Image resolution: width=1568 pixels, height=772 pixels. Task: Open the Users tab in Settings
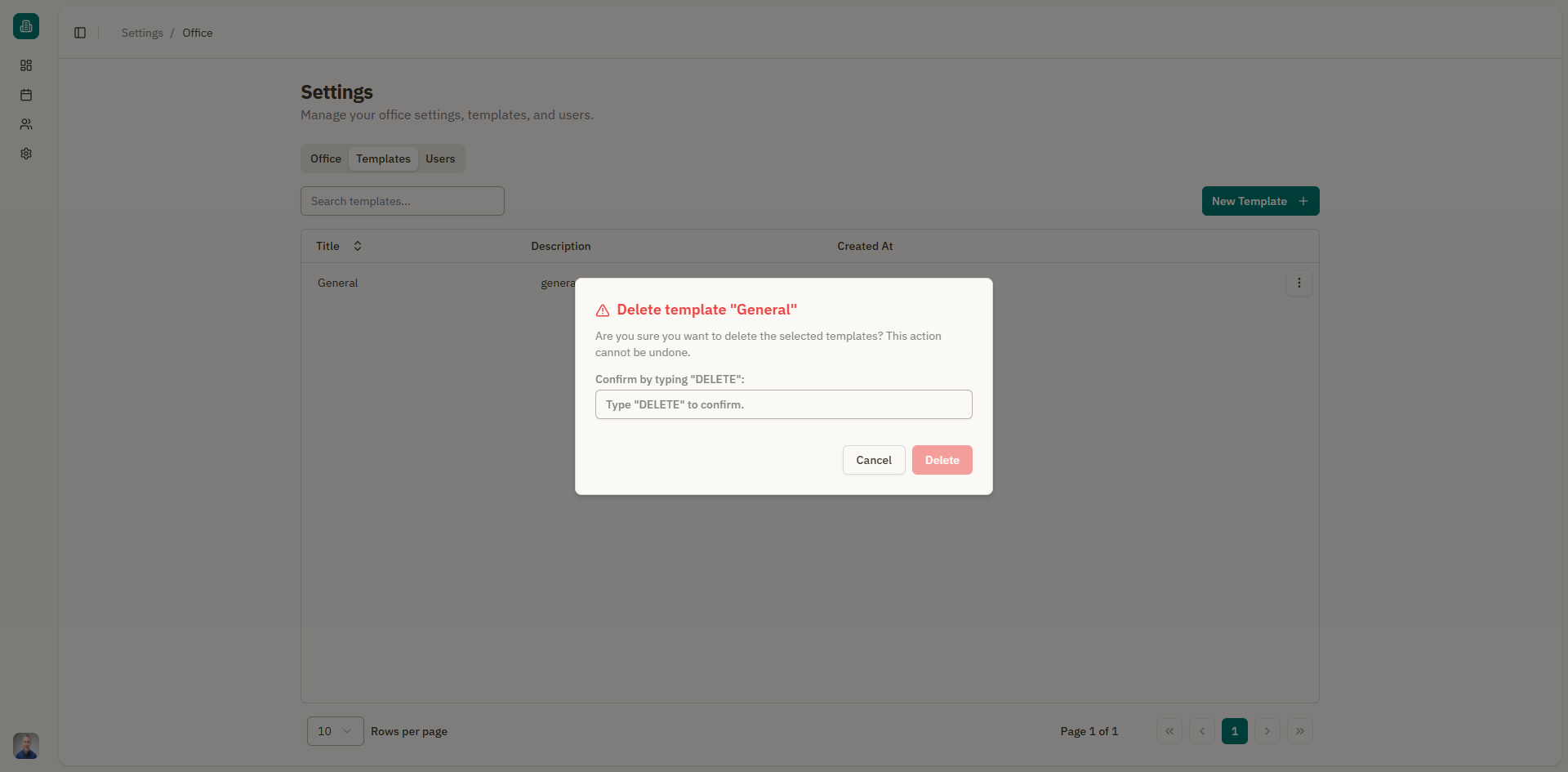(x=440, y=158)
